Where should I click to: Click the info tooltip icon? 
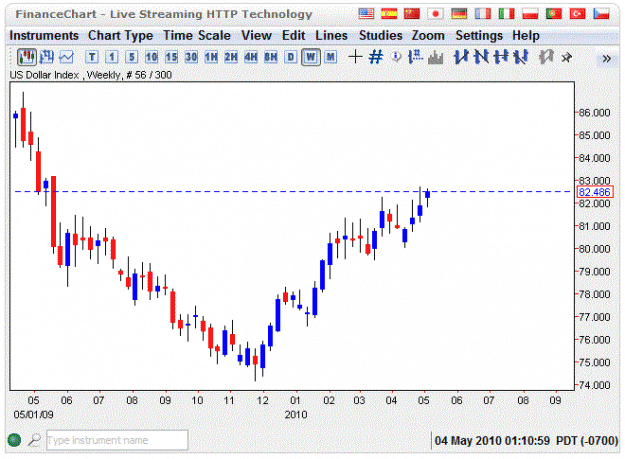[396, 57]
